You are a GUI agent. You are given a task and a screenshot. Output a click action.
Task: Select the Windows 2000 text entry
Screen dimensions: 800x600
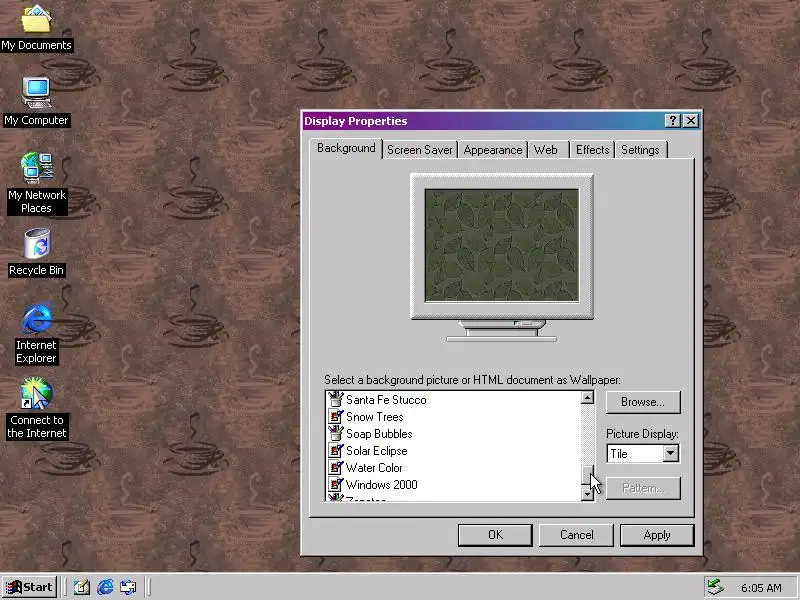click(382, 484)
